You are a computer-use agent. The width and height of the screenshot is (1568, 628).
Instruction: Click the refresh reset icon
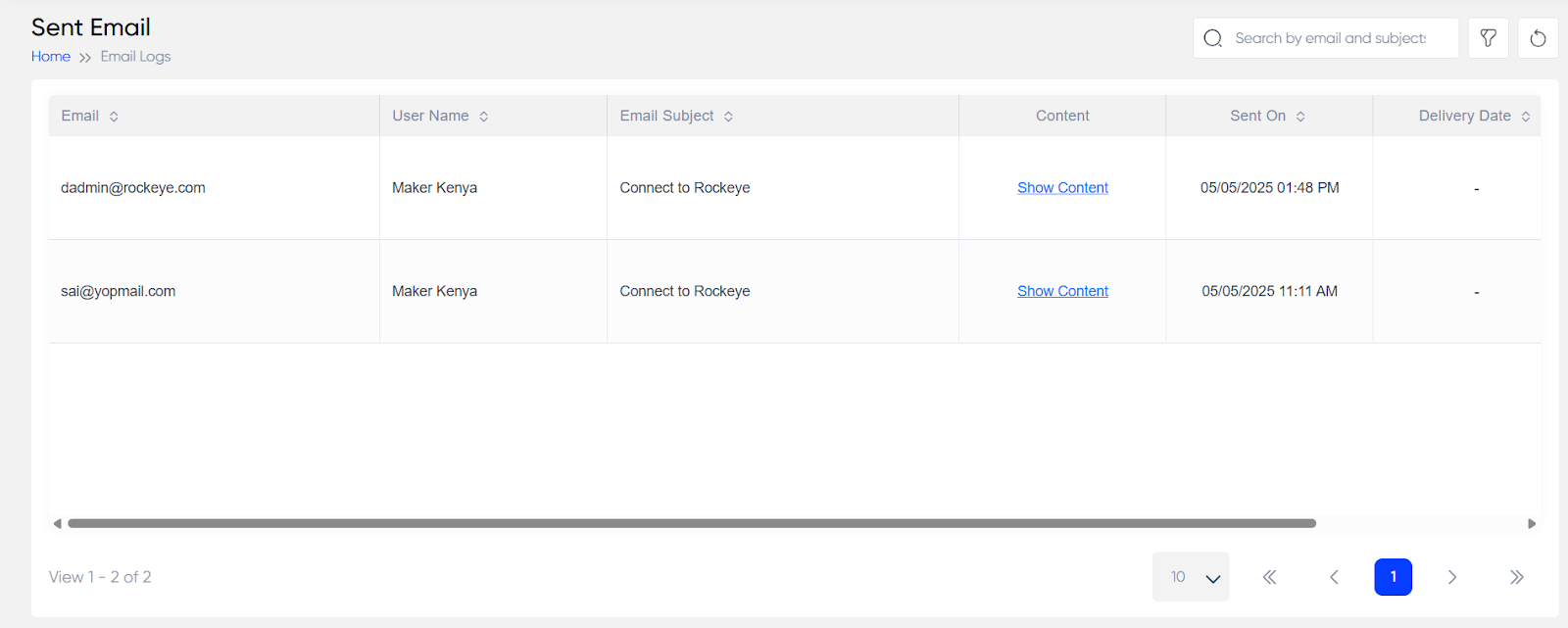point(1538,38)
